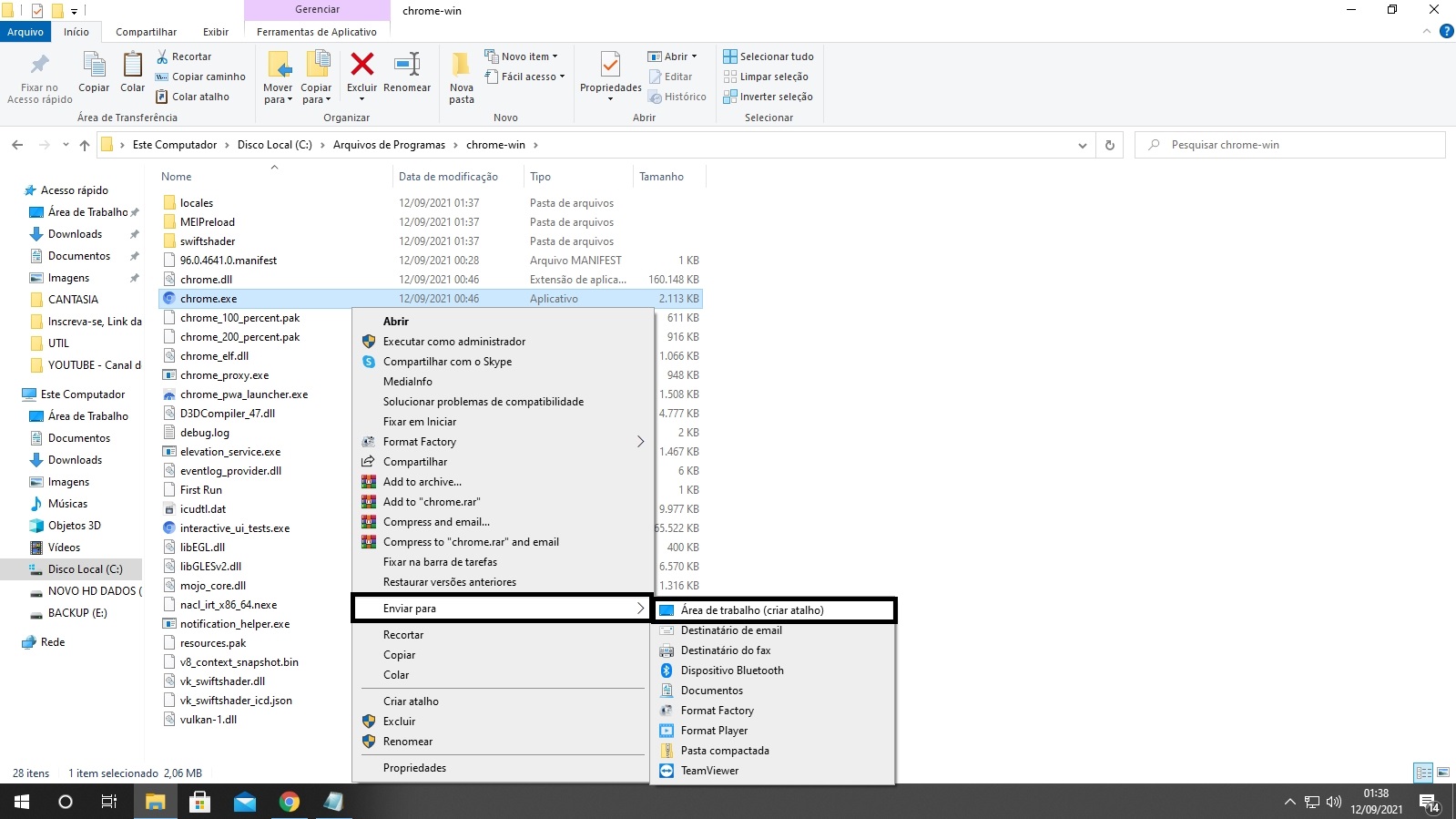Switch to the Exibir tab
The image size is (1456, 819).
tap(216, 32)
